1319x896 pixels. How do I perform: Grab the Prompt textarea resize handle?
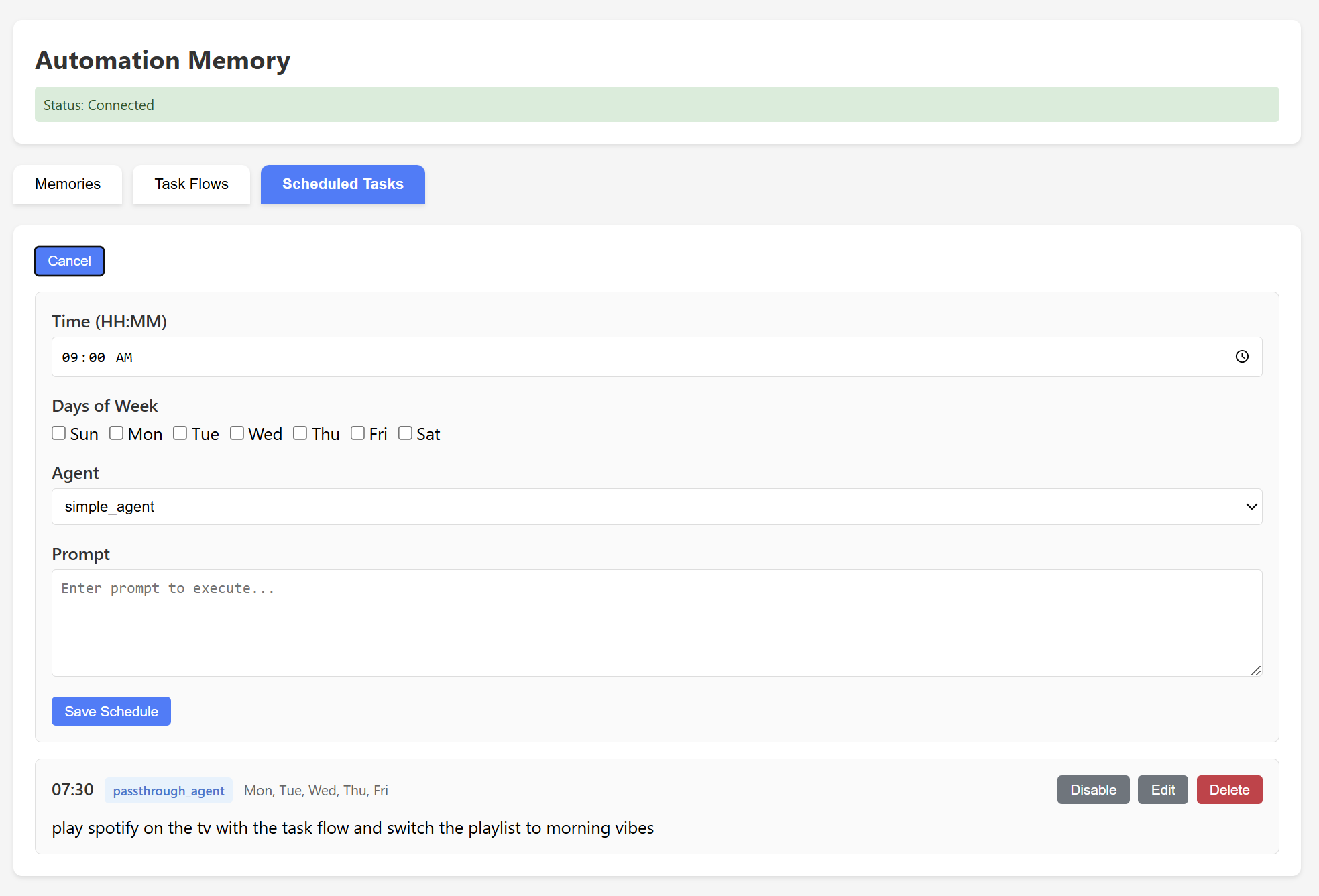coord(1256,670)
